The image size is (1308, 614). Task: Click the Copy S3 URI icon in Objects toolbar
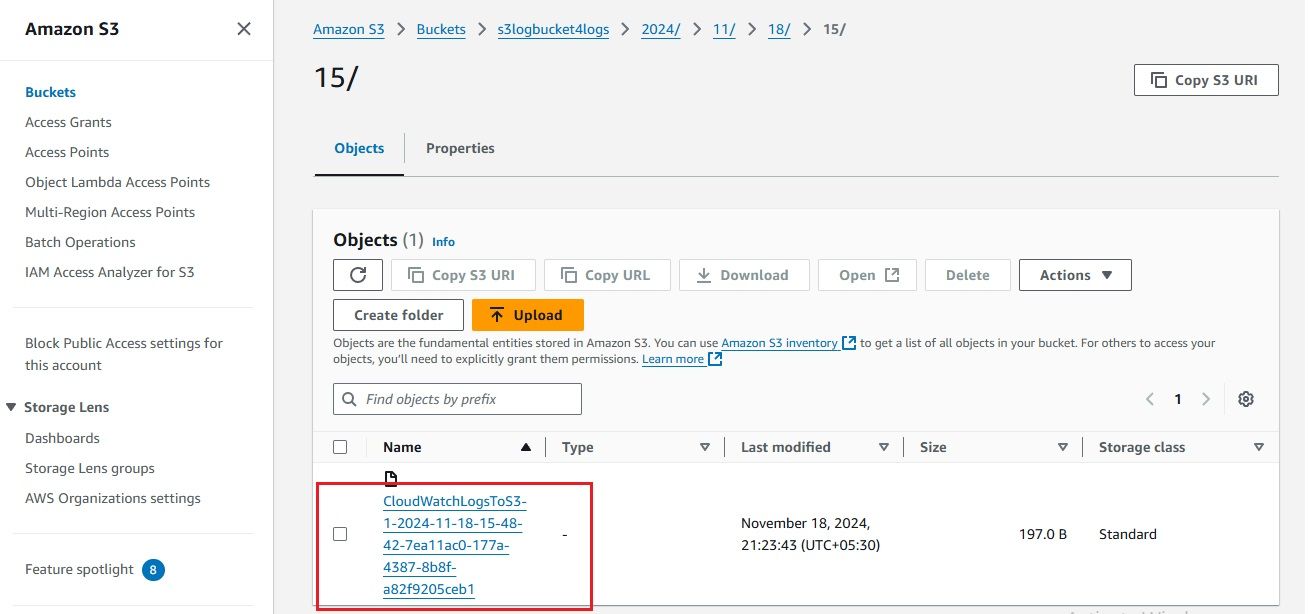412,274
